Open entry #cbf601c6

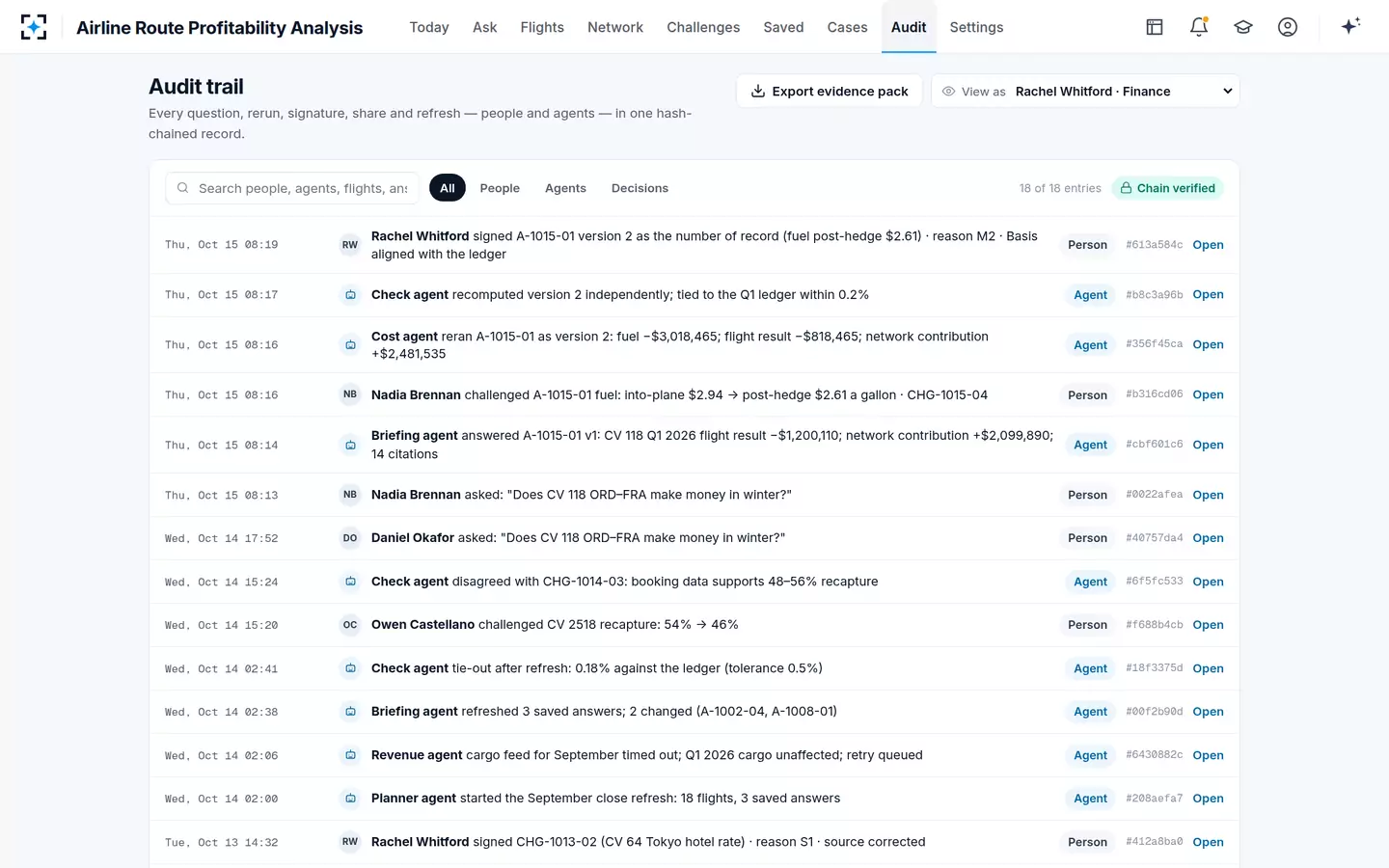coord(1208,445)
